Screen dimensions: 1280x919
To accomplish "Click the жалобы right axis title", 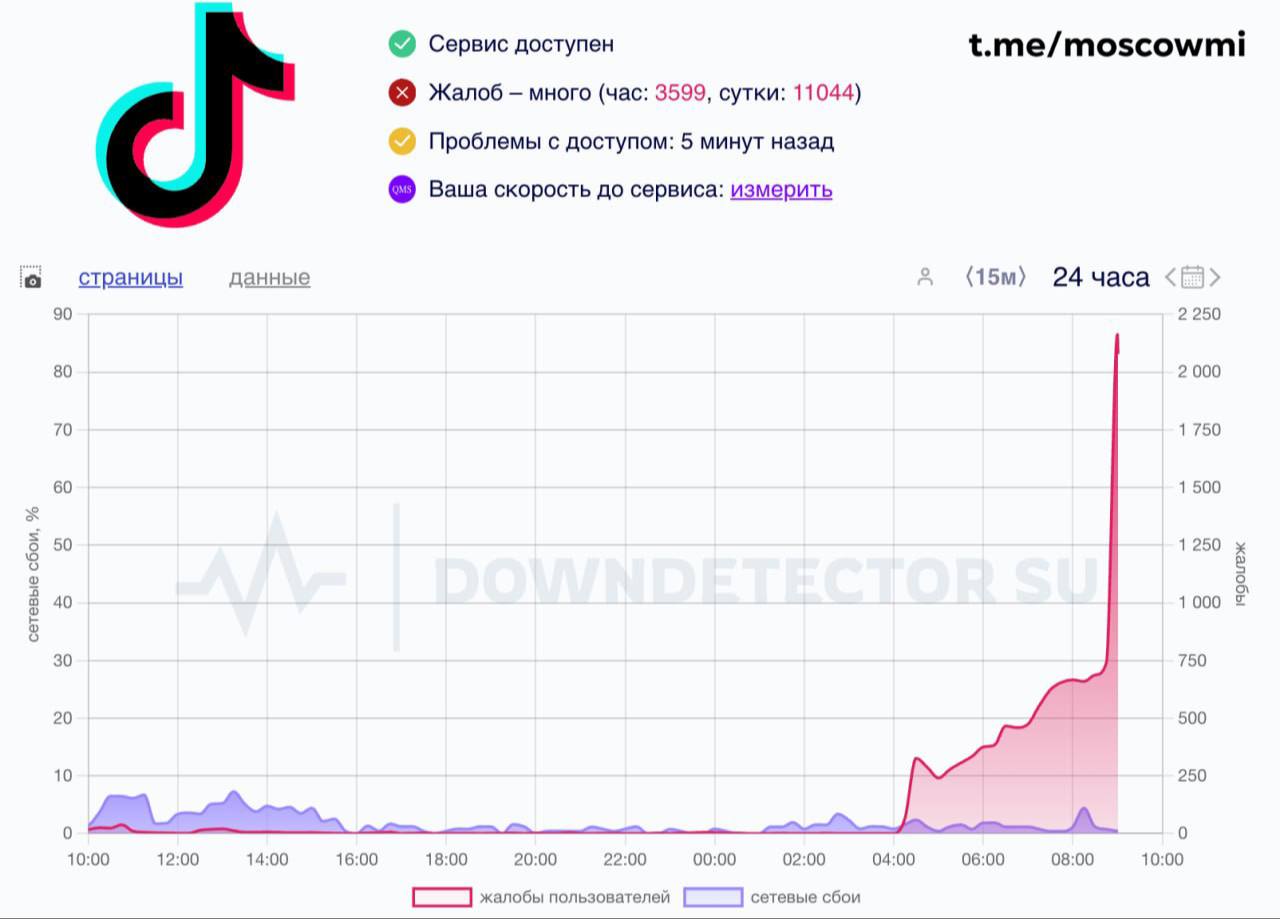I will pos(1240,573).
